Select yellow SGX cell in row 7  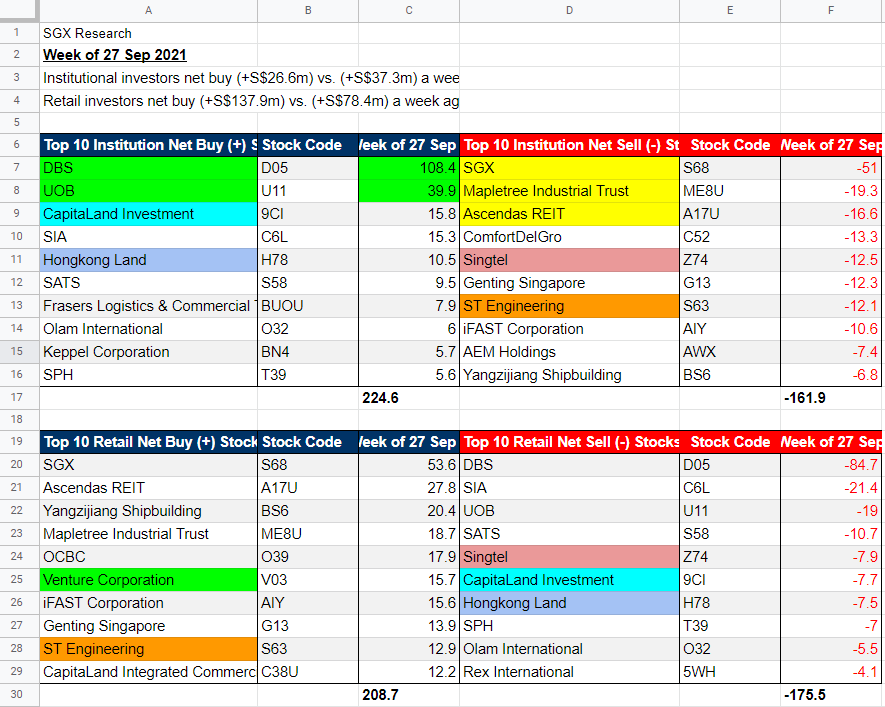(x=569, y=168)
